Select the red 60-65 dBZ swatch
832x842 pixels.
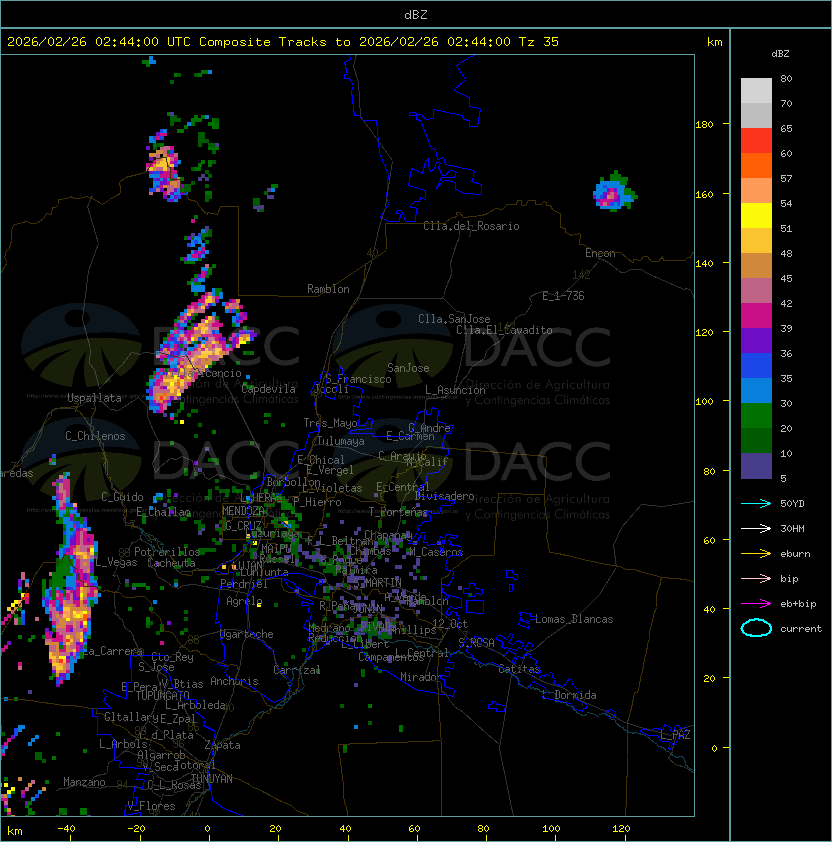click(x=756, y=141)
